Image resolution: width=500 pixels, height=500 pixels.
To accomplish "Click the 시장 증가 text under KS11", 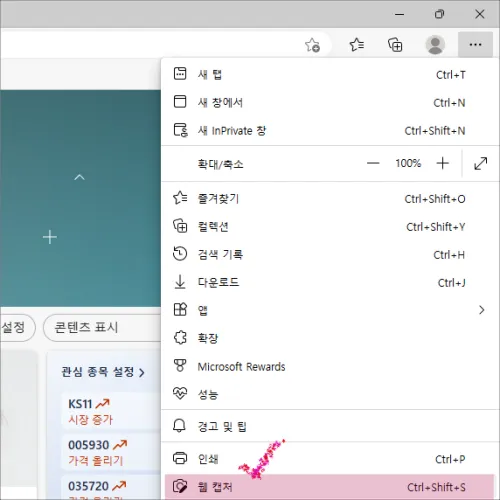I will coord(91,419).
